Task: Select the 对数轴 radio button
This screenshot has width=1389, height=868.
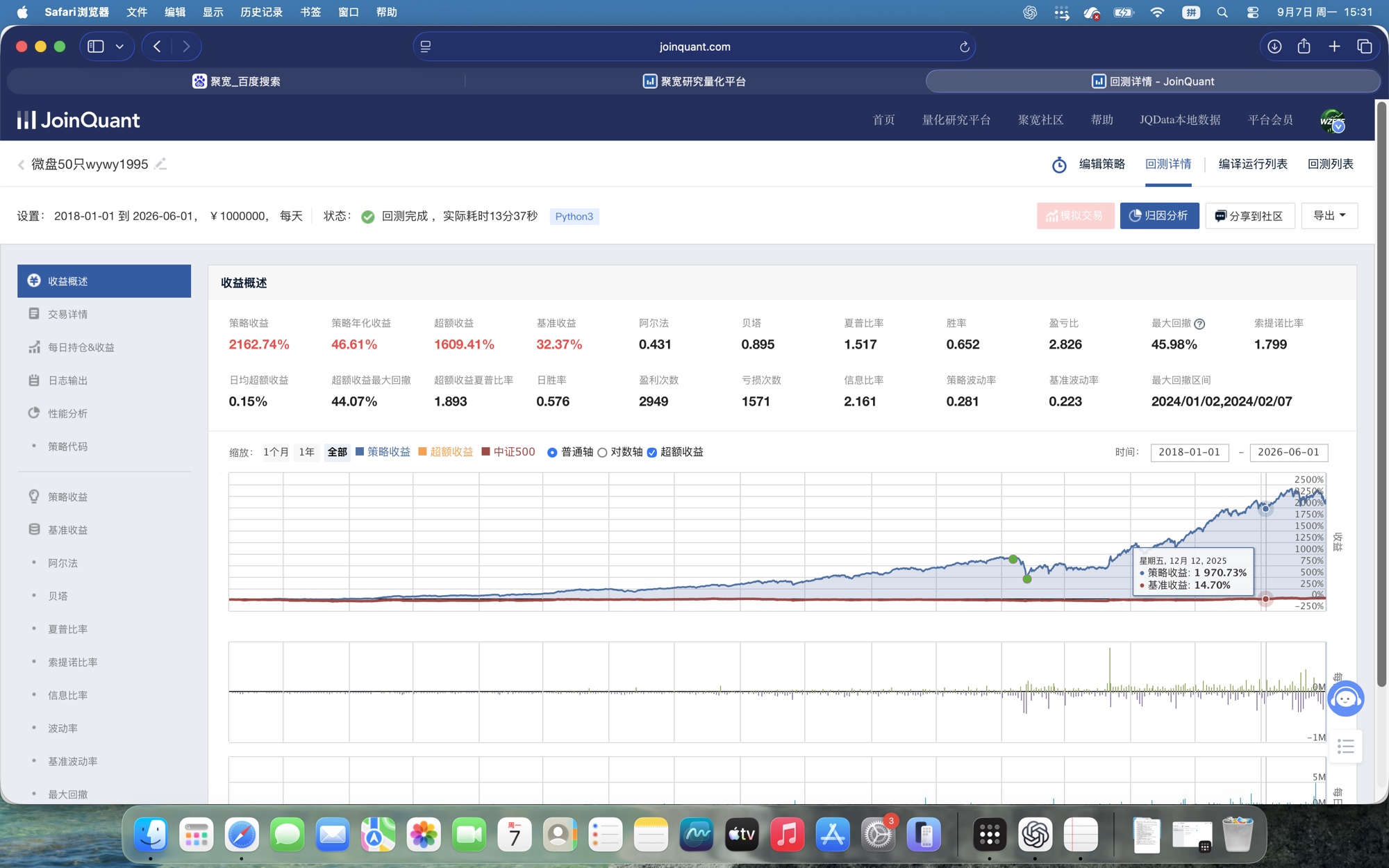Action: [602, 453]
